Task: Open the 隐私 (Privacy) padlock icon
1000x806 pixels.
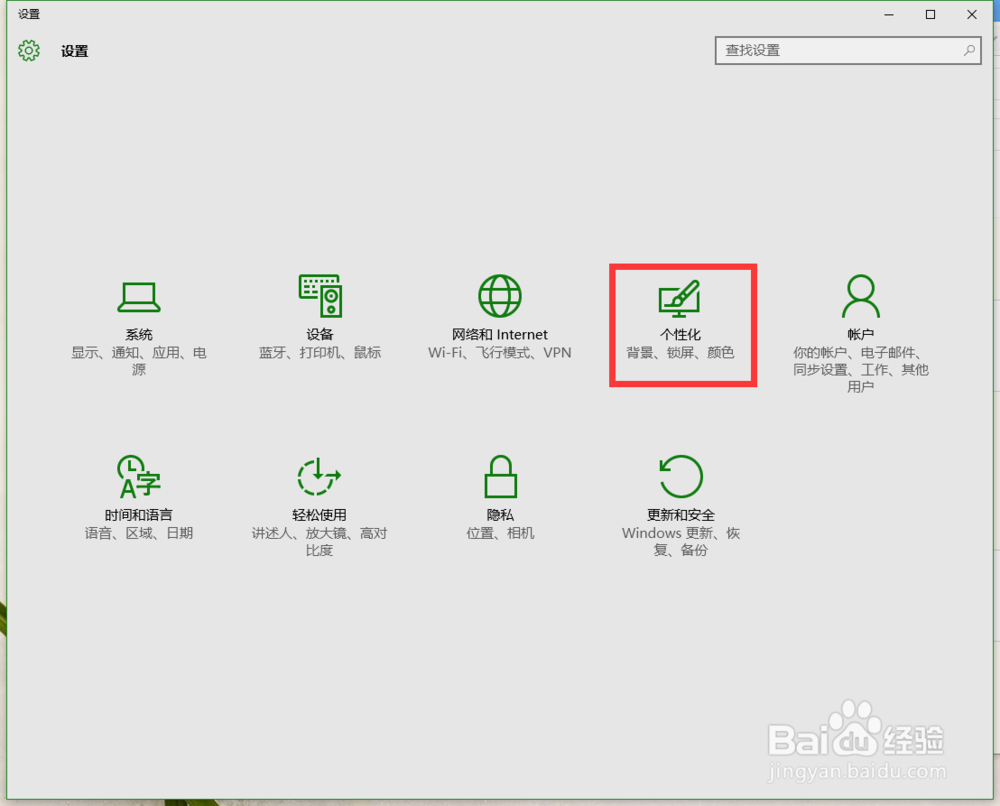Action: [x=499, y=478]
